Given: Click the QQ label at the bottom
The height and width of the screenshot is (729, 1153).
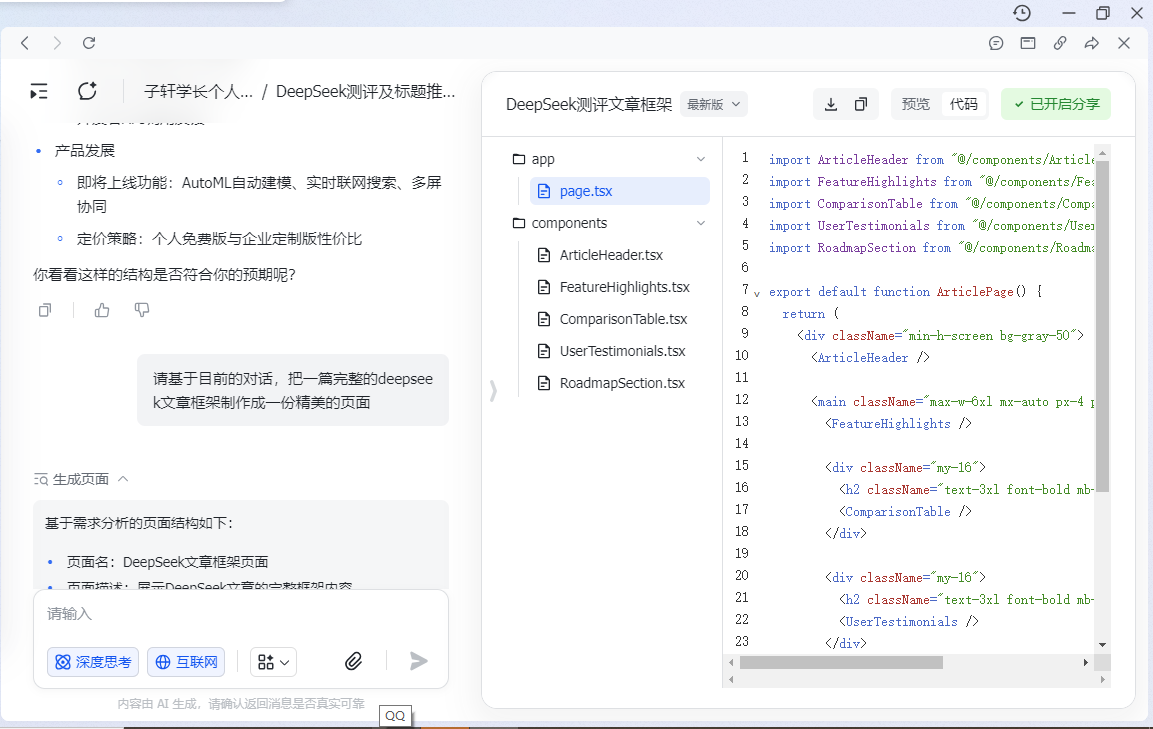Looking at the screenshot, I should tap(396, 716).
